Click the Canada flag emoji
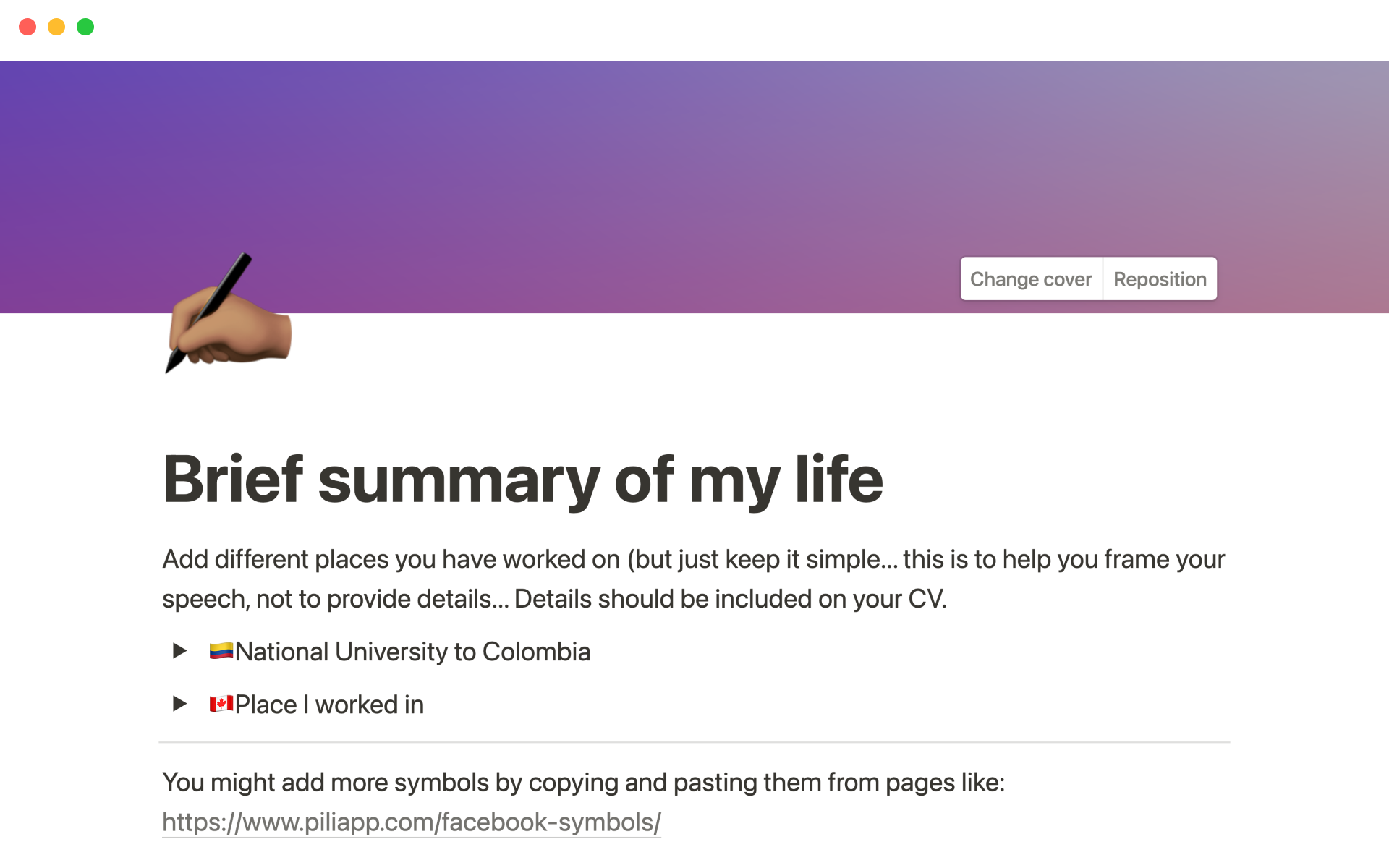This screenshot has height=868, width=1389. pyautogui.click(x=221, y=704)
